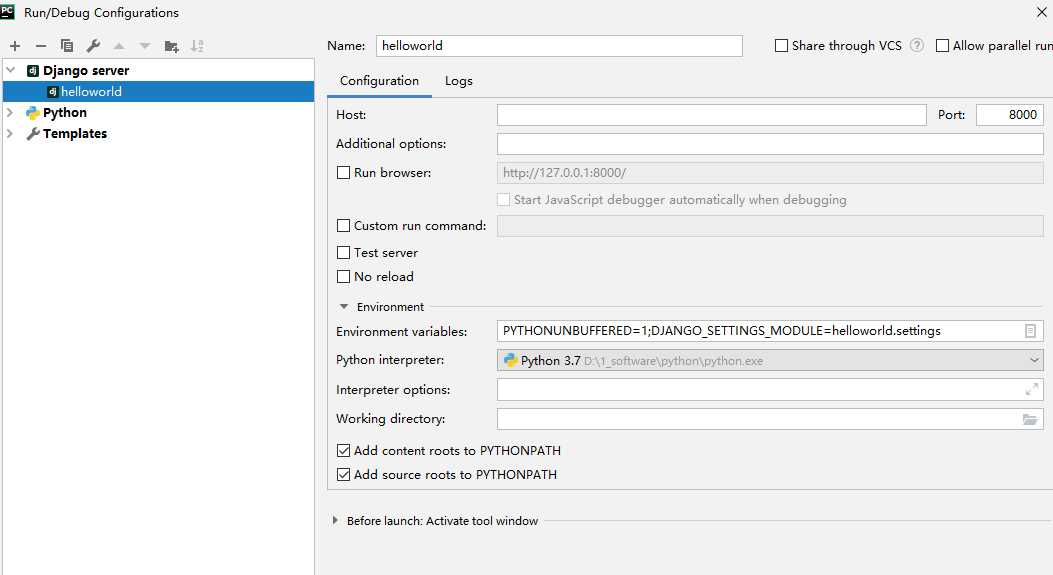Expand the Python tree node
Image resolution: width=1053 pixels, height=575 pixels.
pyautogui.click(x=10, y=113)
